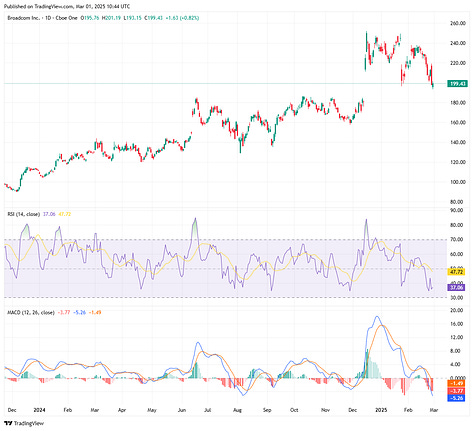Click the red -3.77 tag on MACD axis

(456, 391)
